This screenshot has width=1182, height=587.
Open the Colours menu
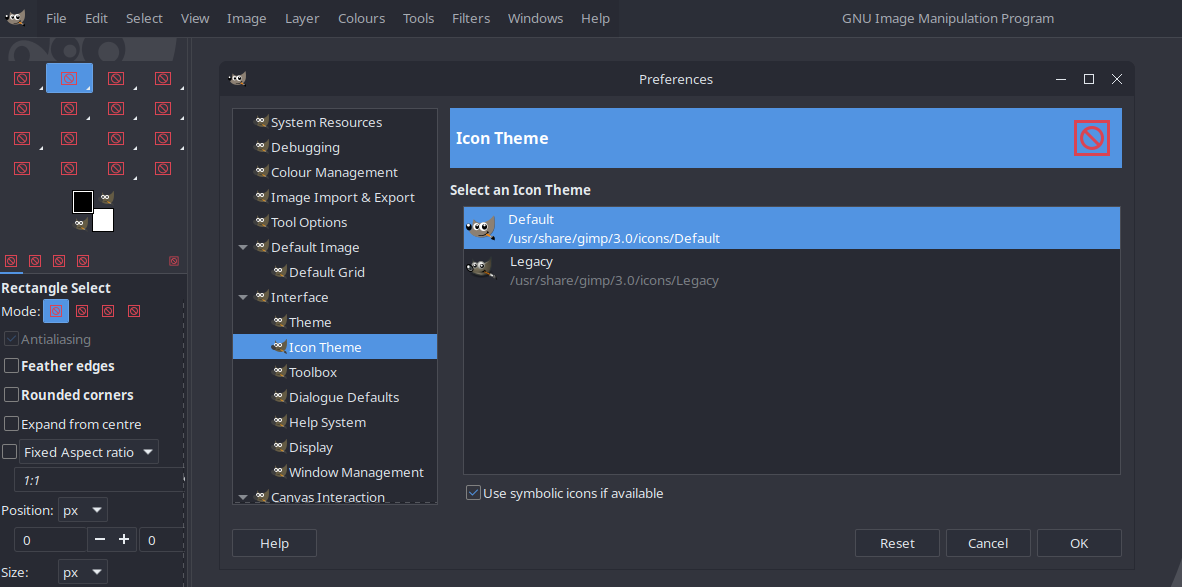(361, 18)
